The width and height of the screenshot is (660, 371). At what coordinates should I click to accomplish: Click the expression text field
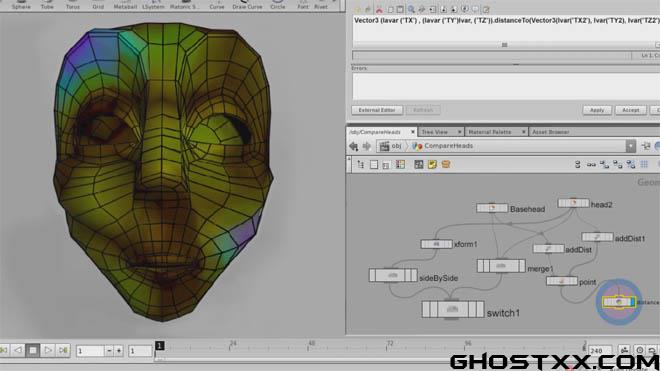click(506, 29)
